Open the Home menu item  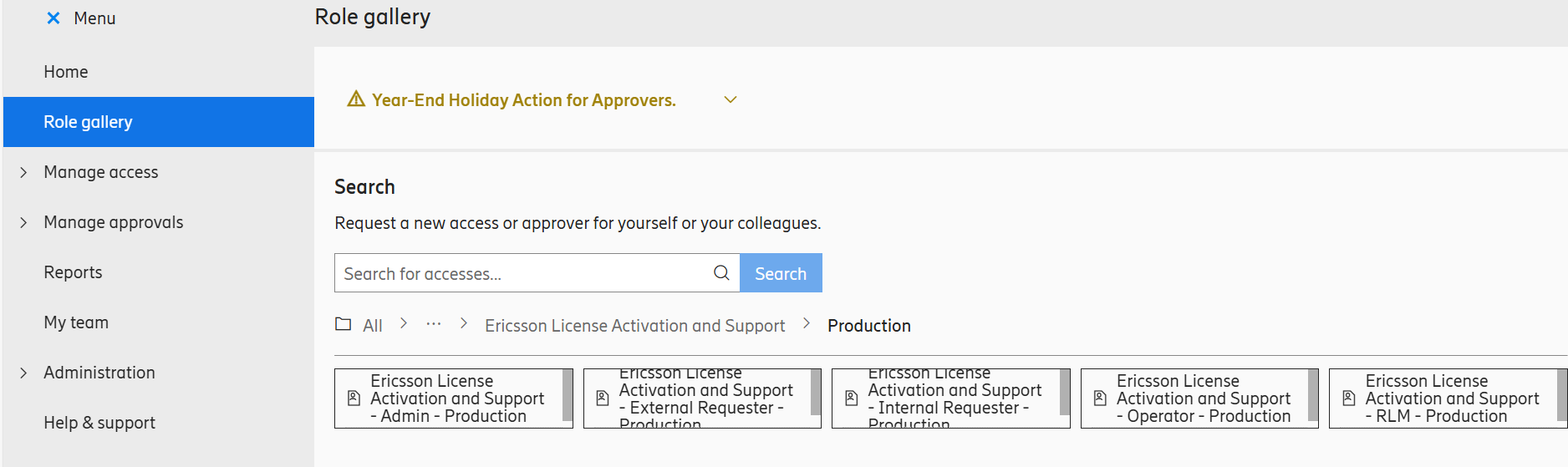[66, 72]
